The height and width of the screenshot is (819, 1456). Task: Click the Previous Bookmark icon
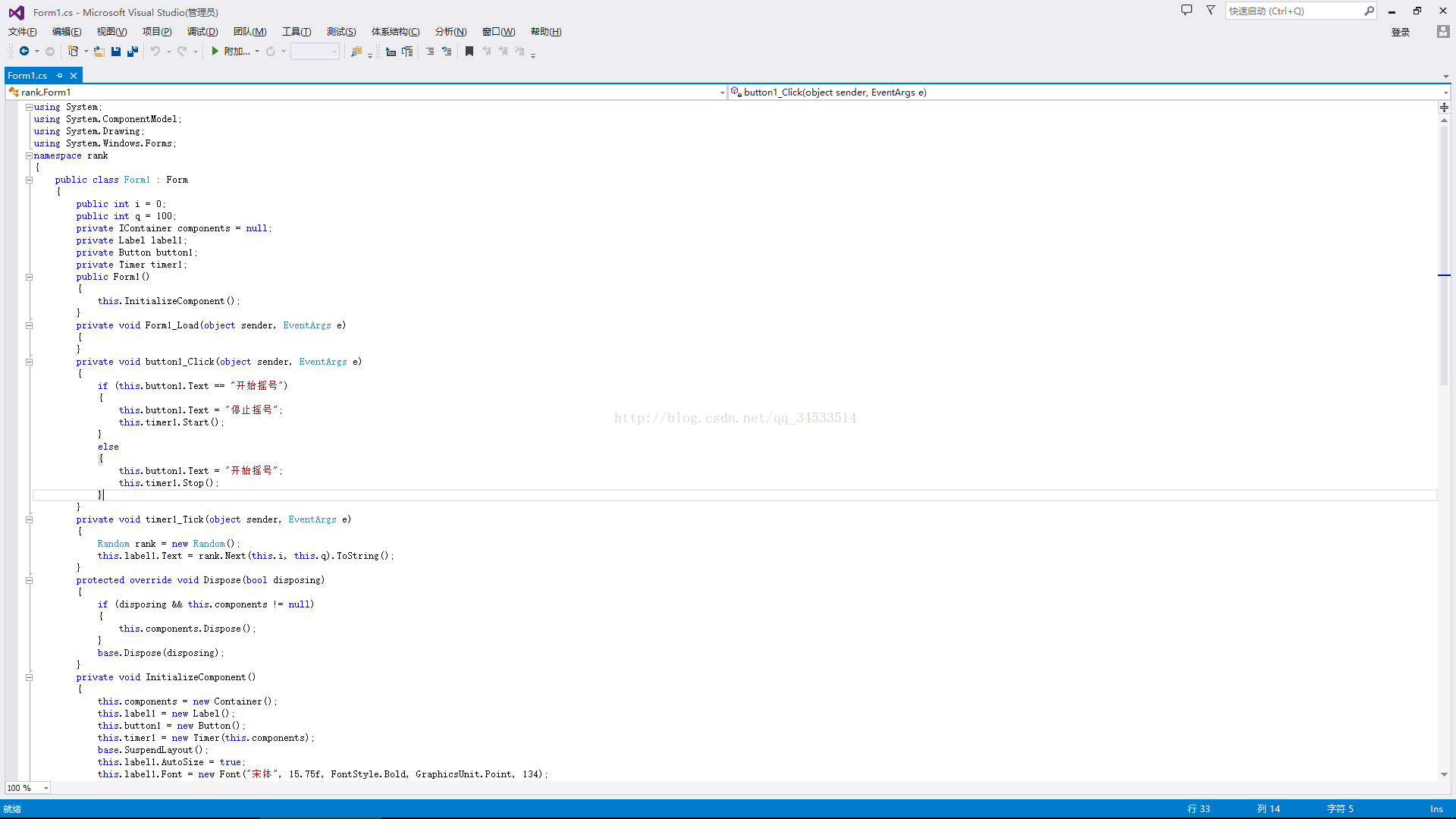(x=486, y=52)
